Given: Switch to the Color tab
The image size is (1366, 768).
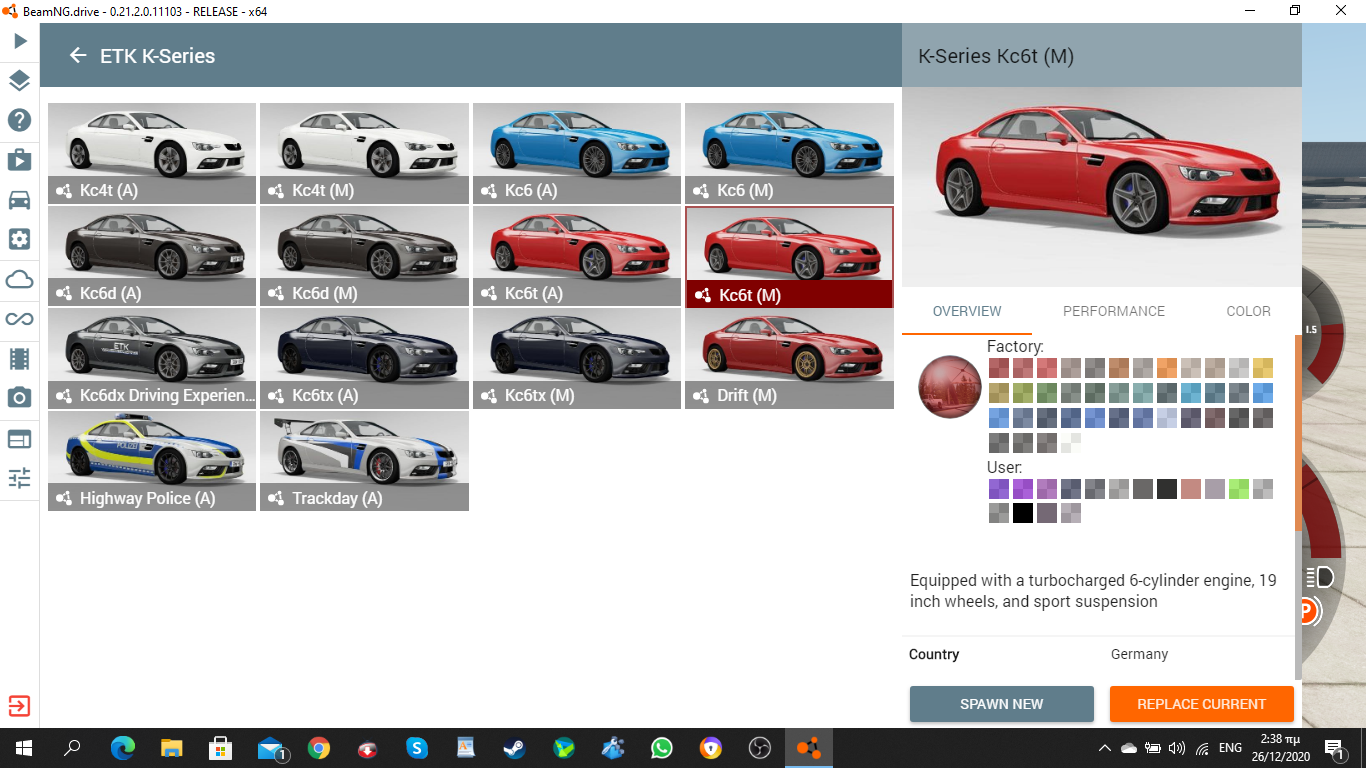Looking at the screenshot, I should [1248, 311].
